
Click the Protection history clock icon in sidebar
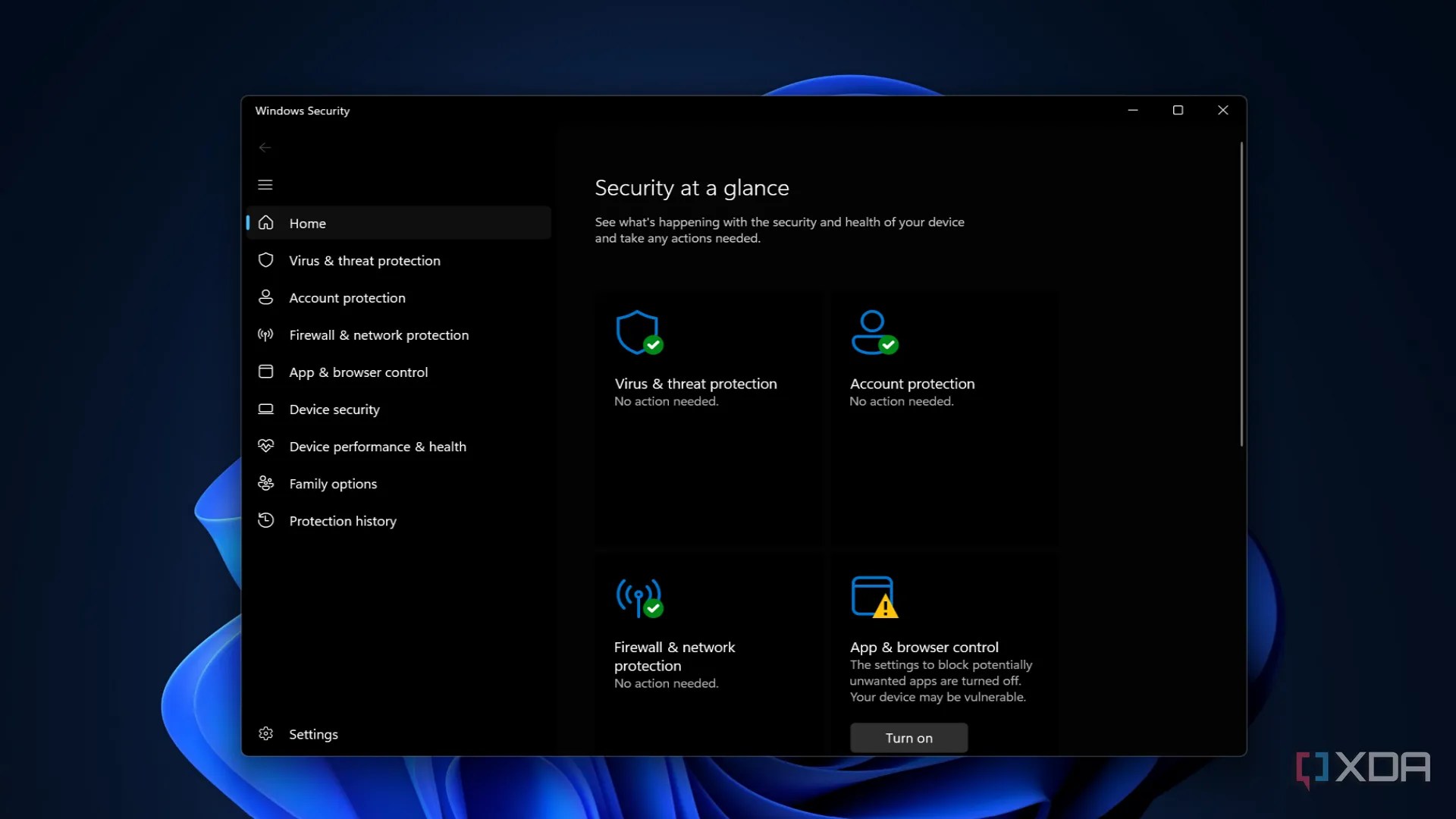[x=265, y=520]
